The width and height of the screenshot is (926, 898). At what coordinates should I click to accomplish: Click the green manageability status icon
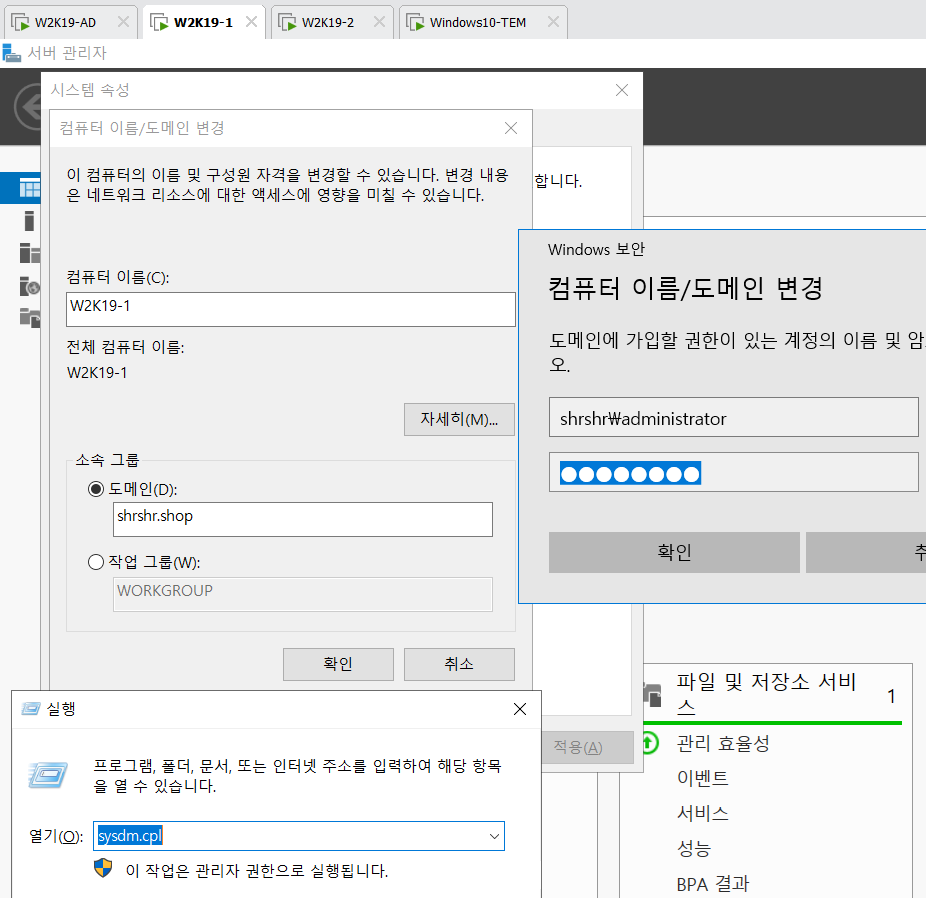(650, 743)
